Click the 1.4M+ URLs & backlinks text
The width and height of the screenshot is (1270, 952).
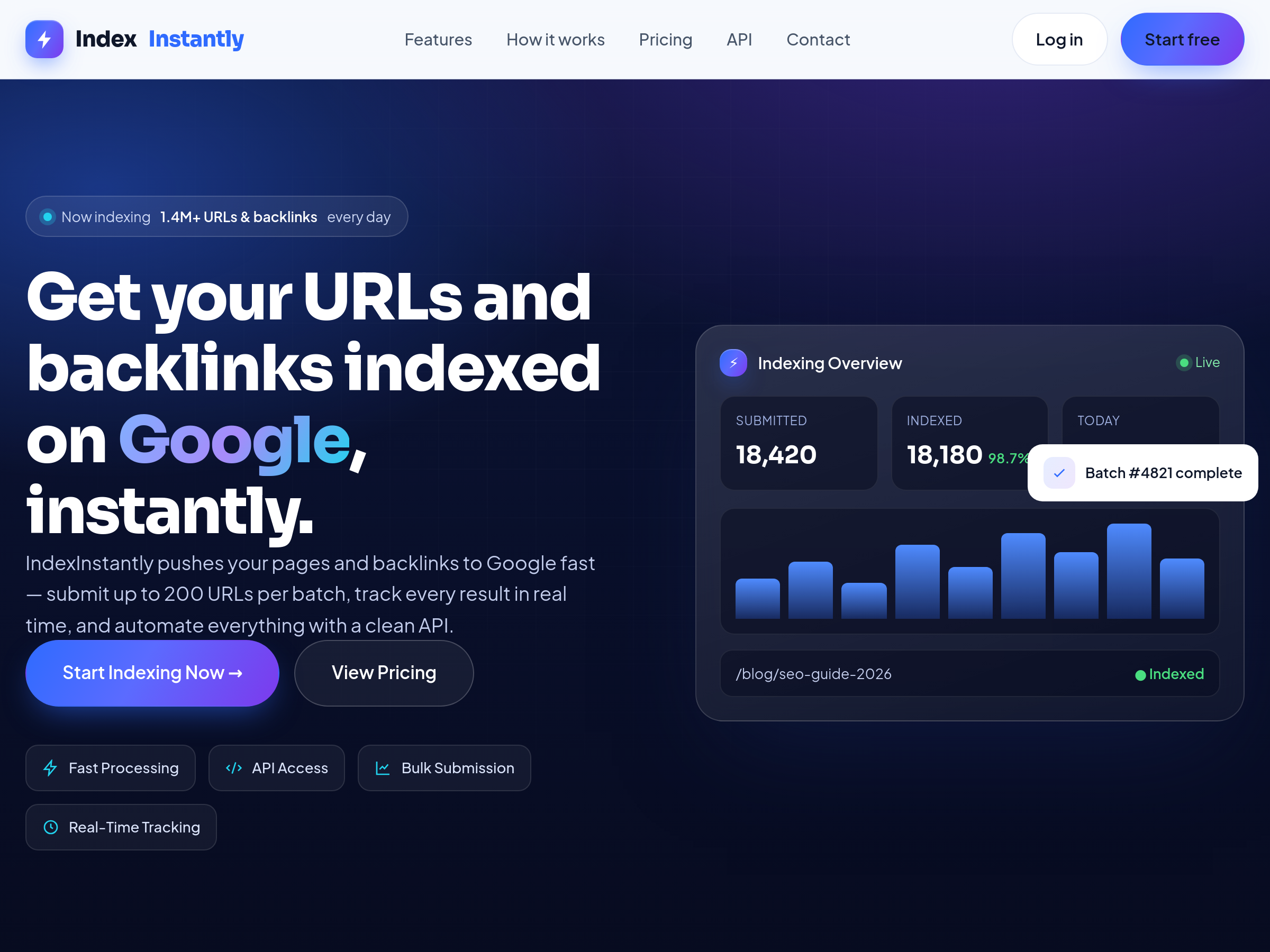pos(238,217)
